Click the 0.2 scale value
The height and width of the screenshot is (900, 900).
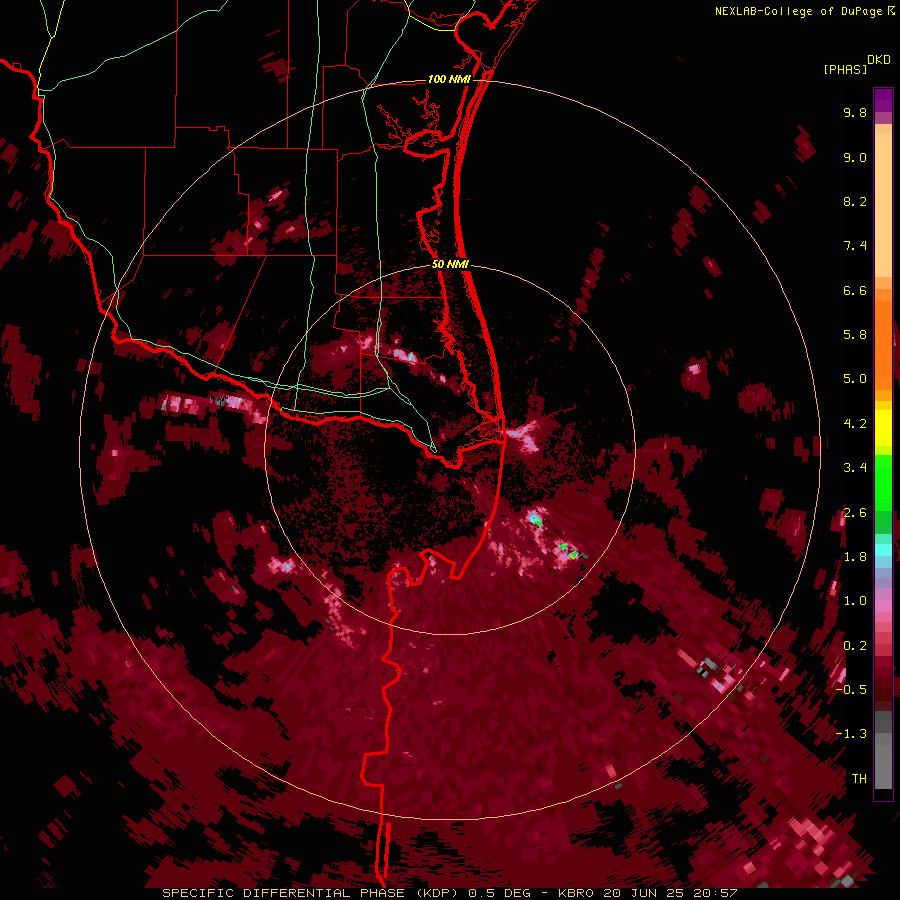855,646
